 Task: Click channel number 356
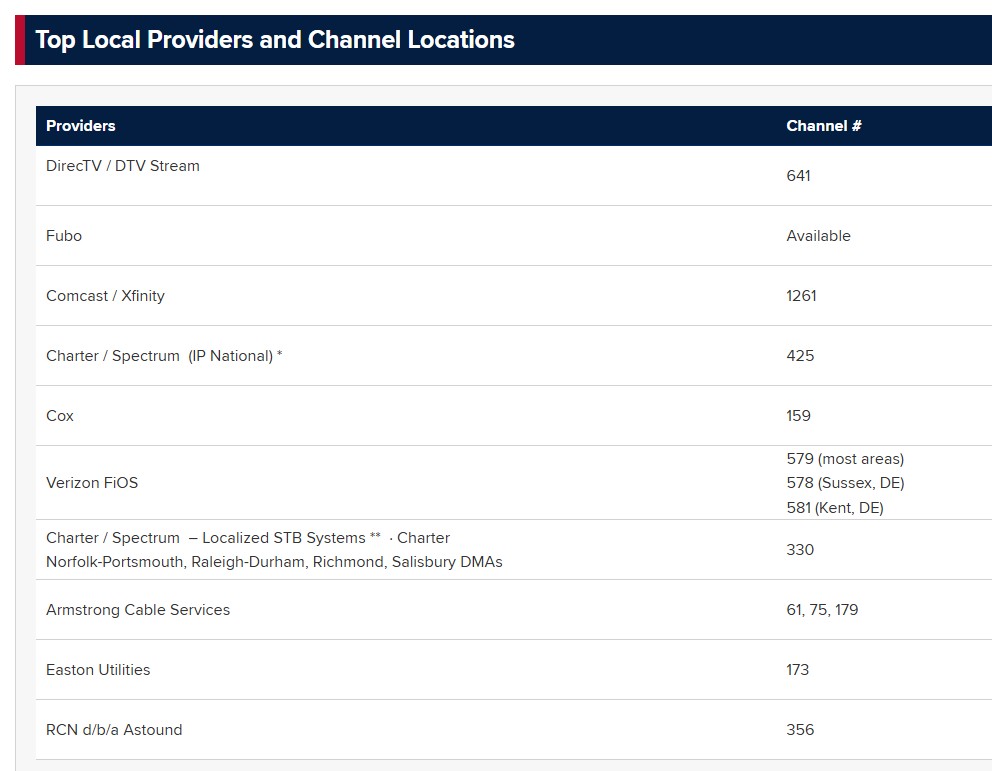800,730
